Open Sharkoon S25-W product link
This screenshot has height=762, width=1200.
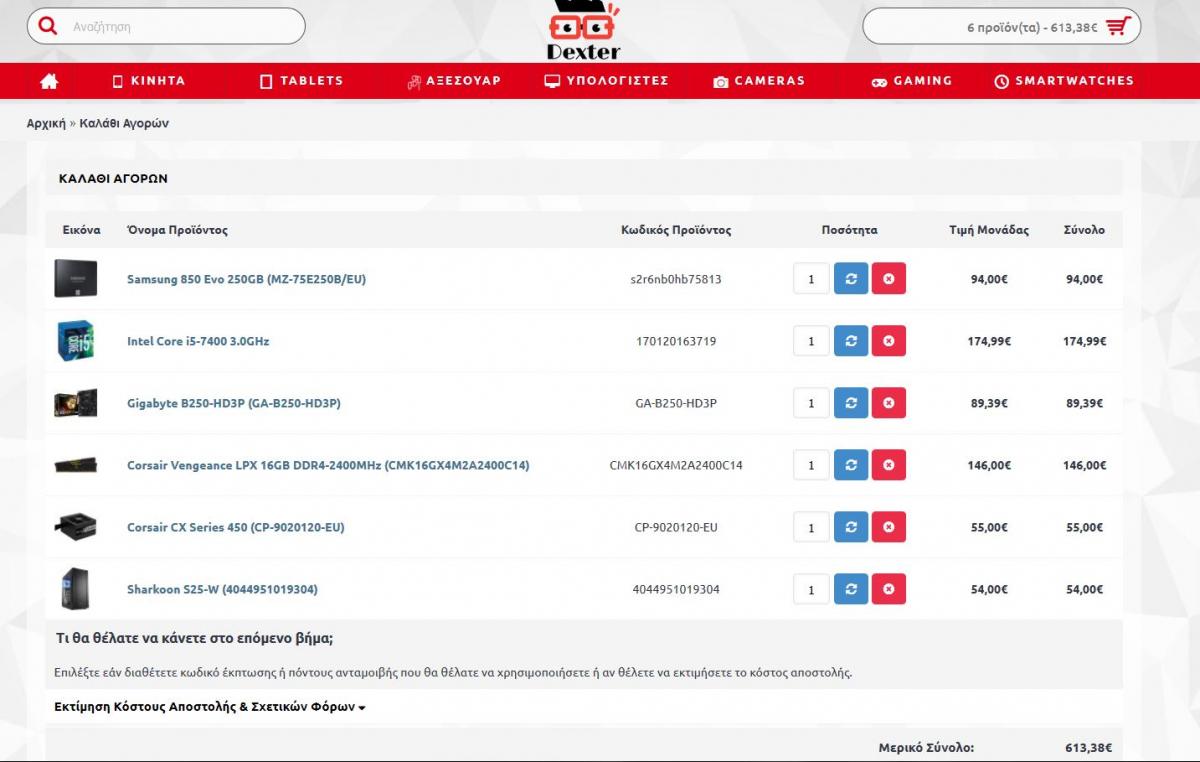222,589
